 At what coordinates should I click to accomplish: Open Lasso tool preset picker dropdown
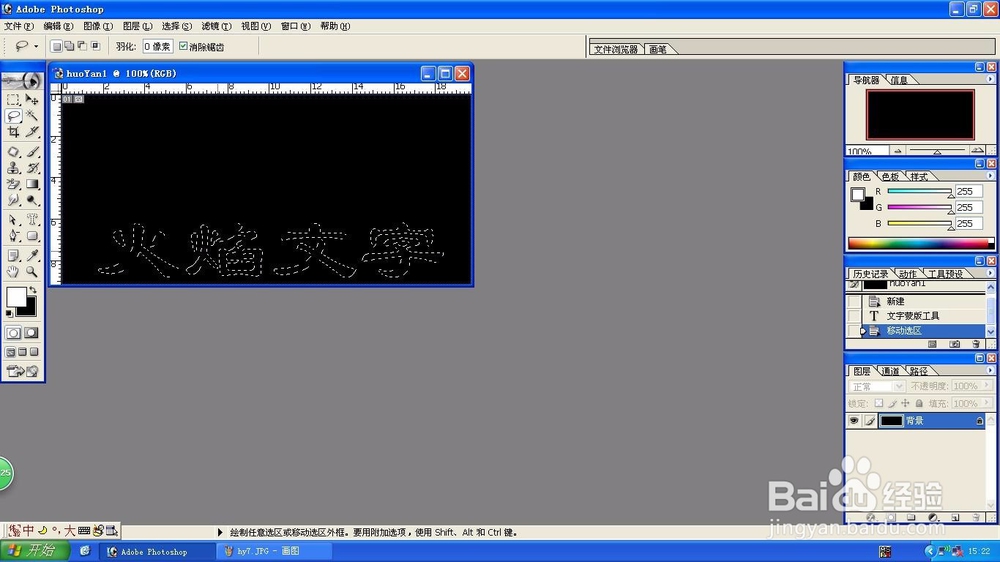click(x=36, y=46)
